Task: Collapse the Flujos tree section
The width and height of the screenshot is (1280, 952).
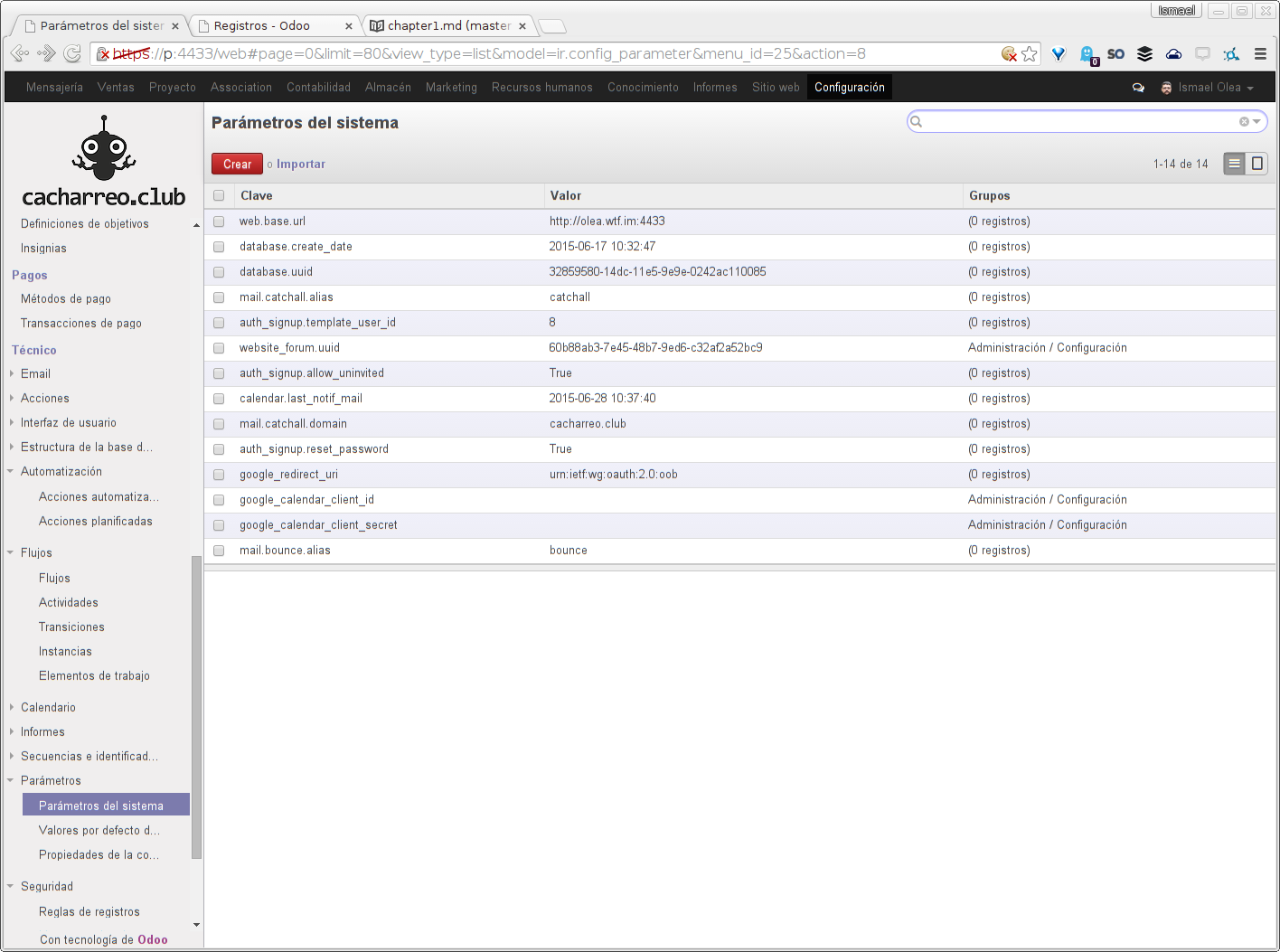Action: [11, 552]
